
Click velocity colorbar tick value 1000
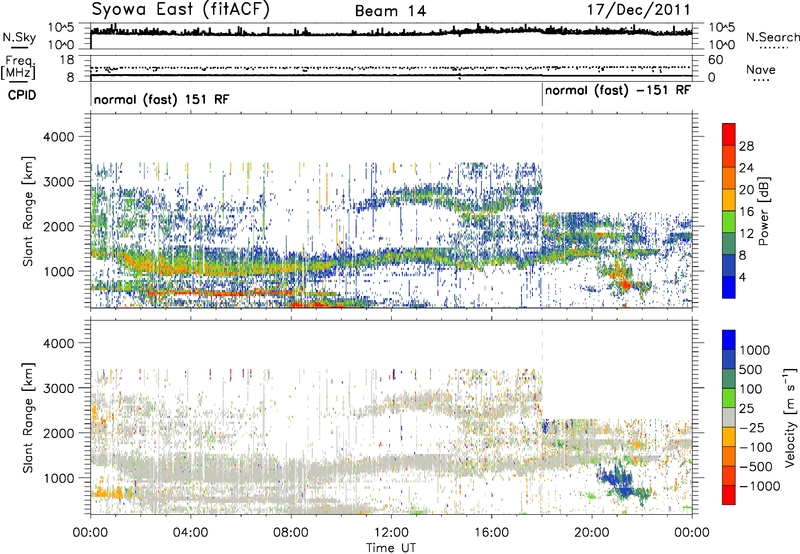(755, 350)
